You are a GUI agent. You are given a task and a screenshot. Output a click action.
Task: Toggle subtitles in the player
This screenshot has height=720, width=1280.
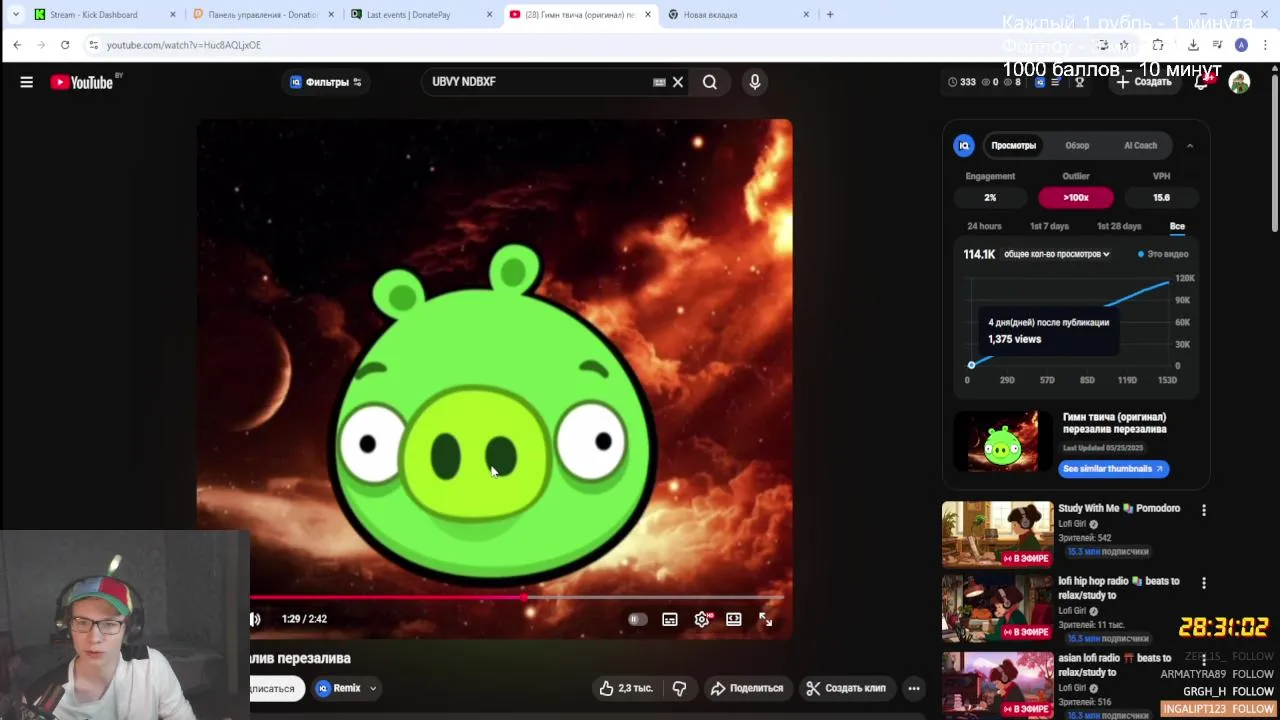point(670,619)
